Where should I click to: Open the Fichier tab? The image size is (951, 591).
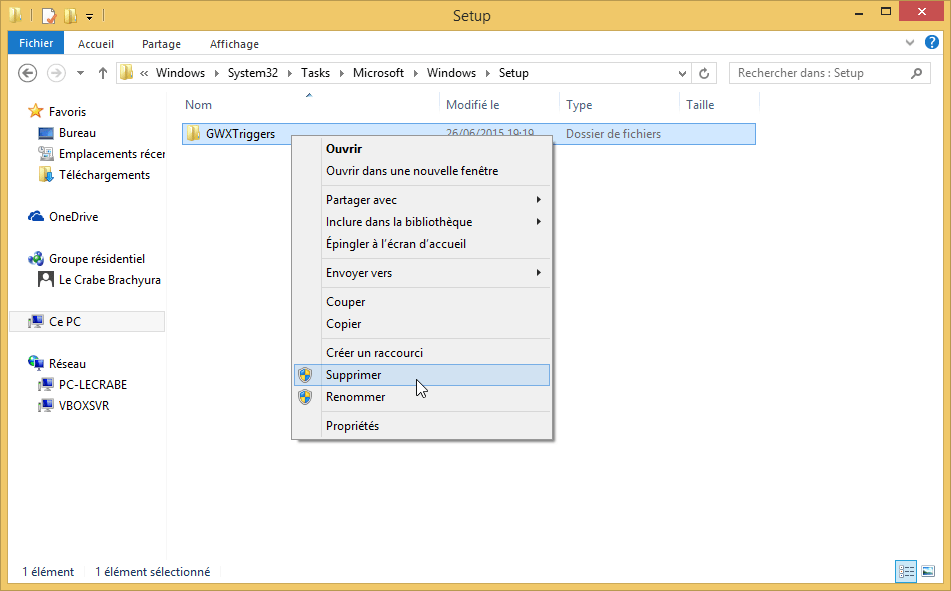click(x=36, y=43)
